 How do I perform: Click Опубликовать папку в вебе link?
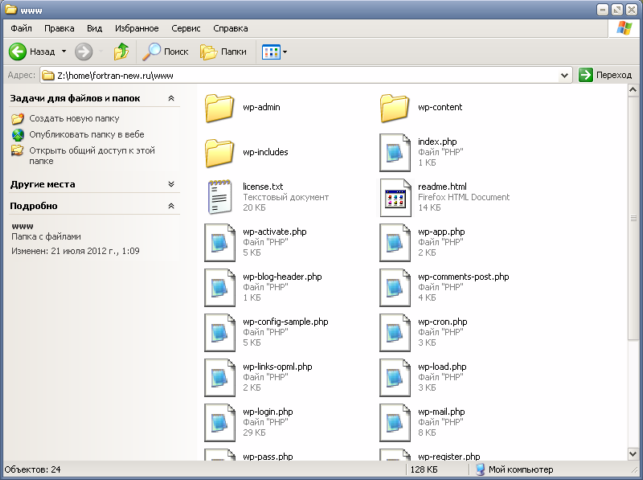click(87, 134)
